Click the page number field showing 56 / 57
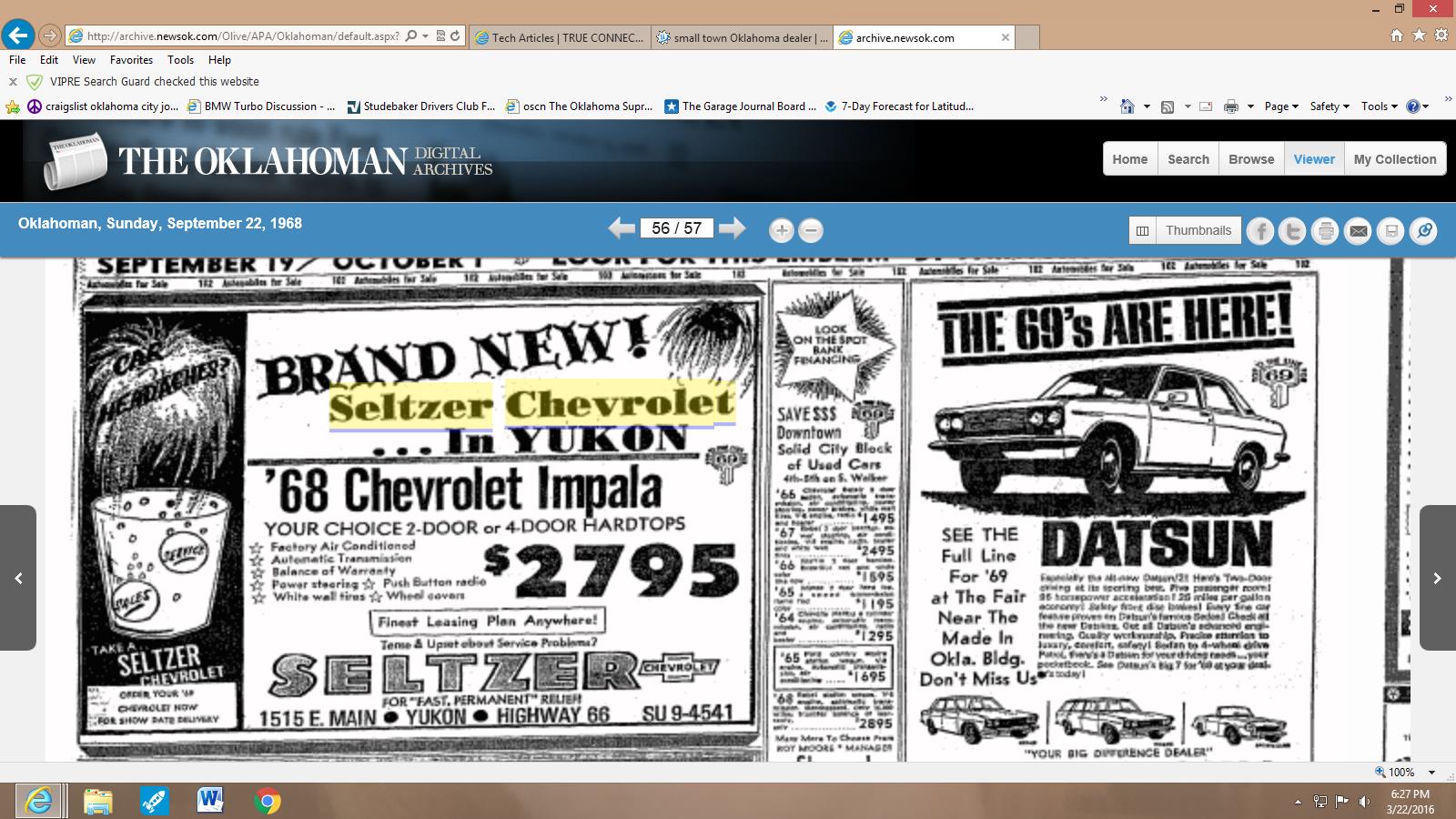This screenshot has width=1456, height=819. pos(676,228)
